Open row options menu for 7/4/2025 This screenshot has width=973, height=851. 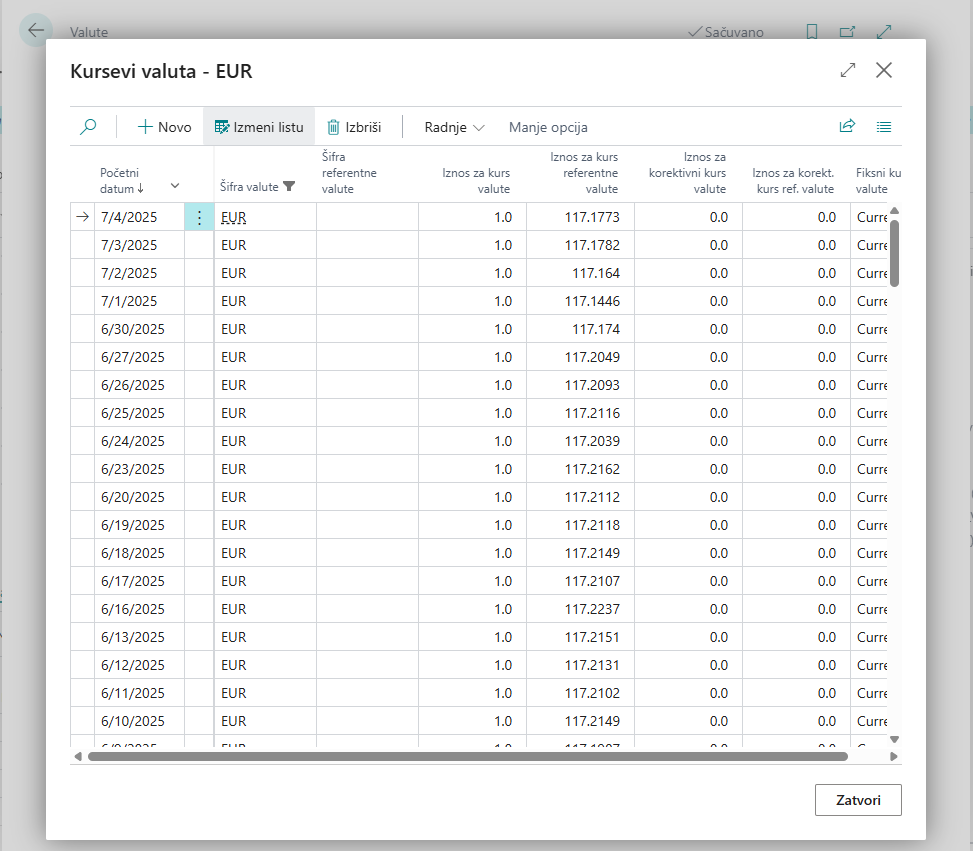click(x=199, y=217)
